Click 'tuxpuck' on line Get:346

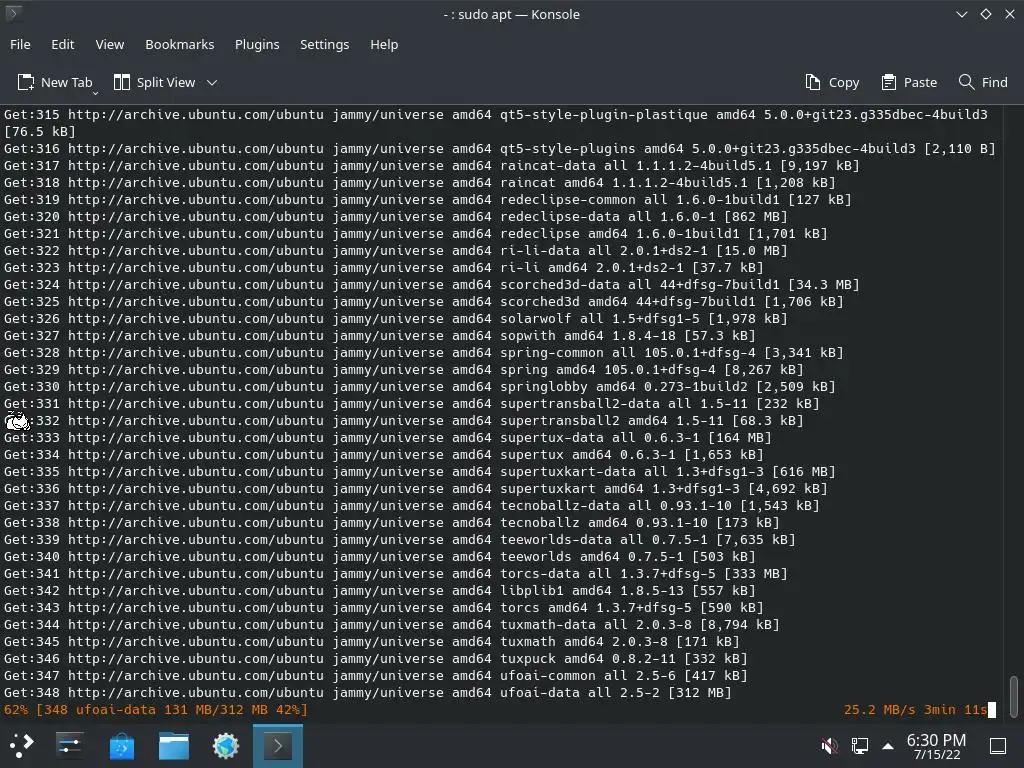click(528, 658)
